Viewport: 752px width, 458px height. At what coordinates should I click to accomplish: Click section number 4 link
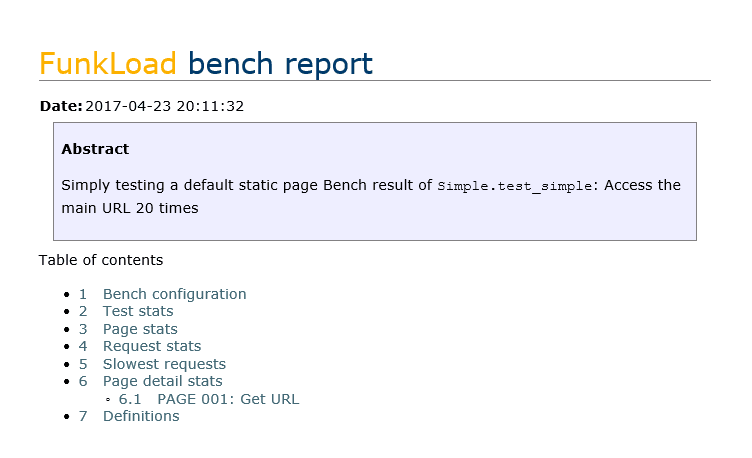coord(83,346)
